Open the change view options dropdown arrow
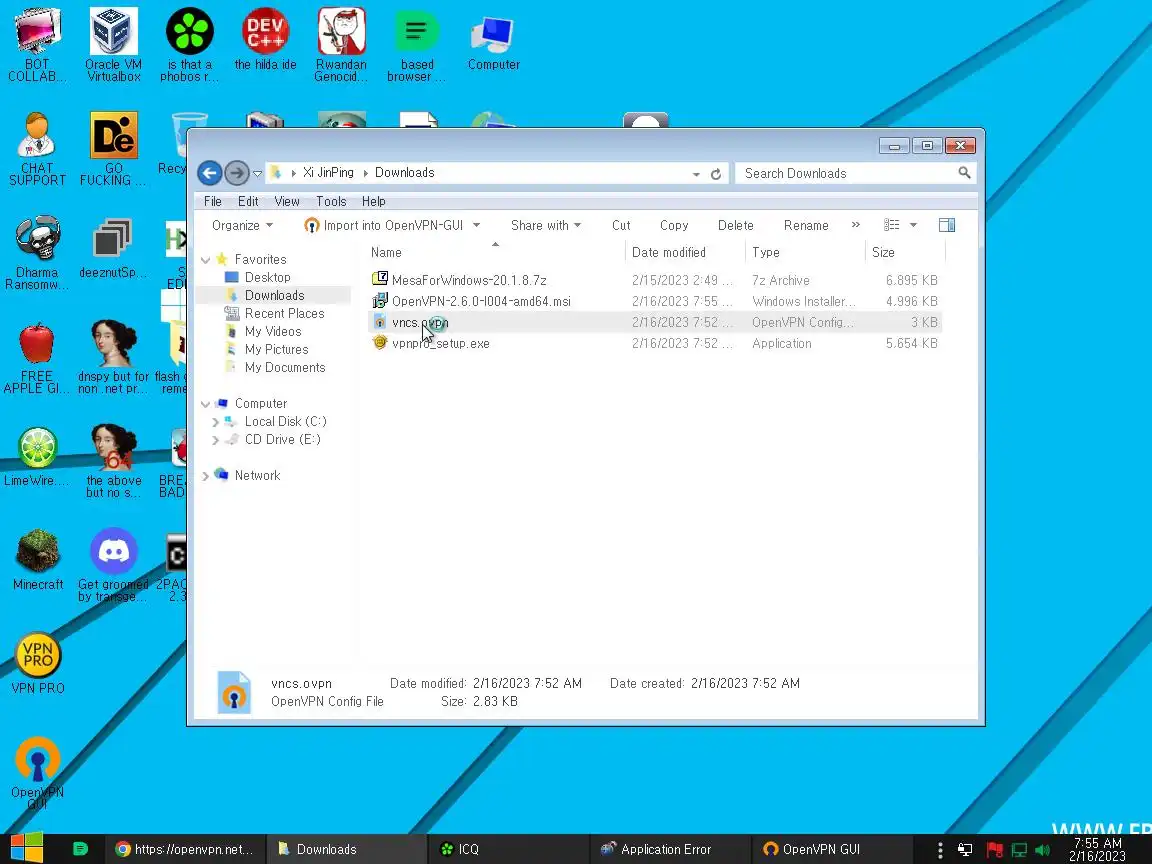Screen dimensions: 1152x864 coord(913,226)
